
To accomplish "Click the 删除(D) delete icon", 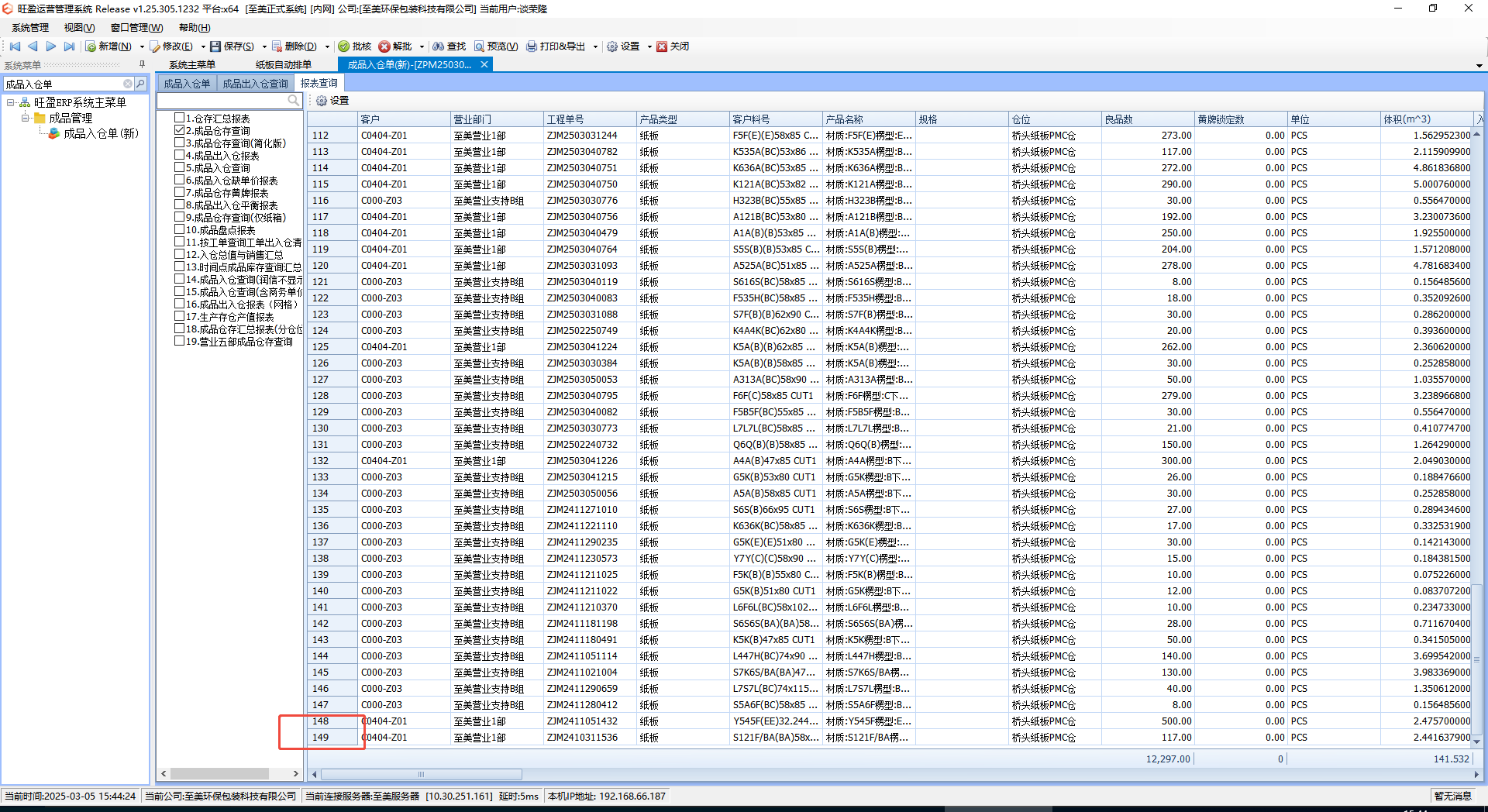I will 277,46.
